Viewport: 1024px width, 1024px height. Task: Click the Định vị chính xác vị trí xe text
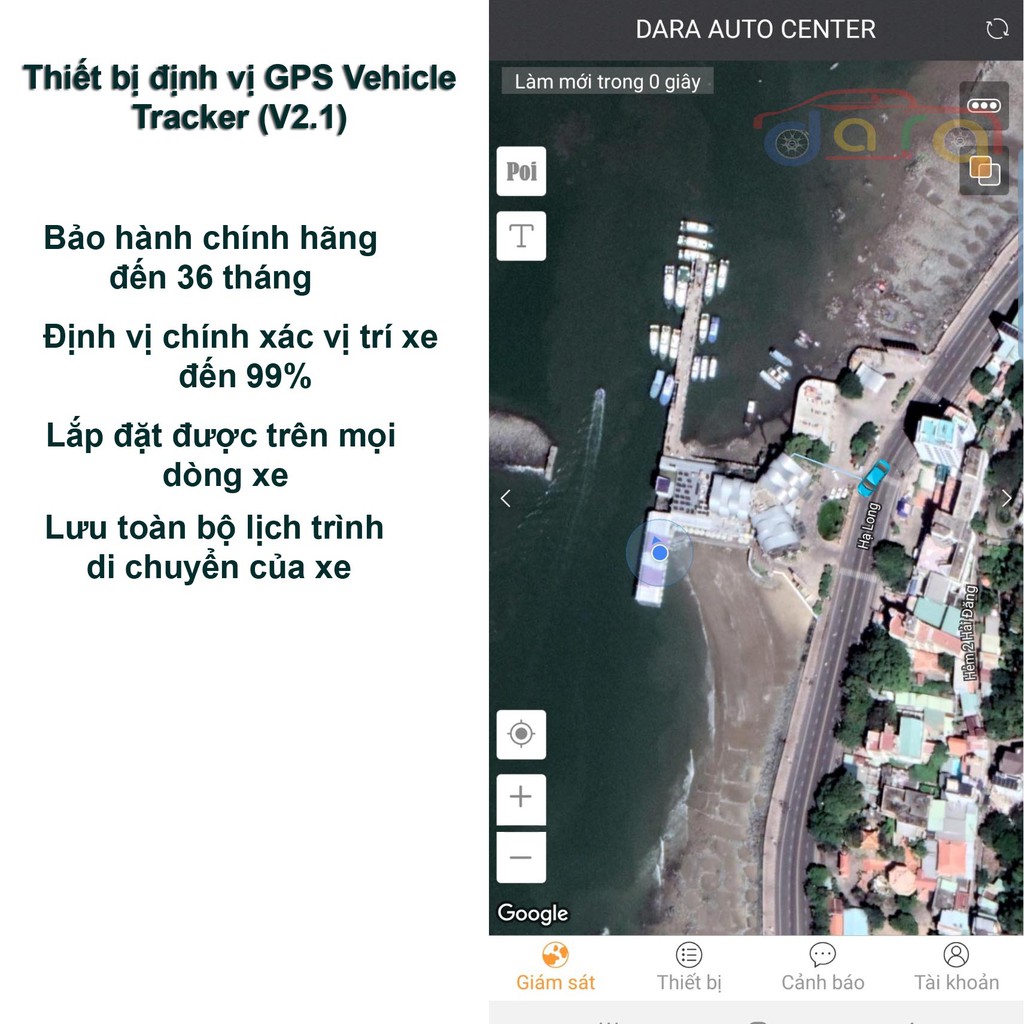point(240,357)
